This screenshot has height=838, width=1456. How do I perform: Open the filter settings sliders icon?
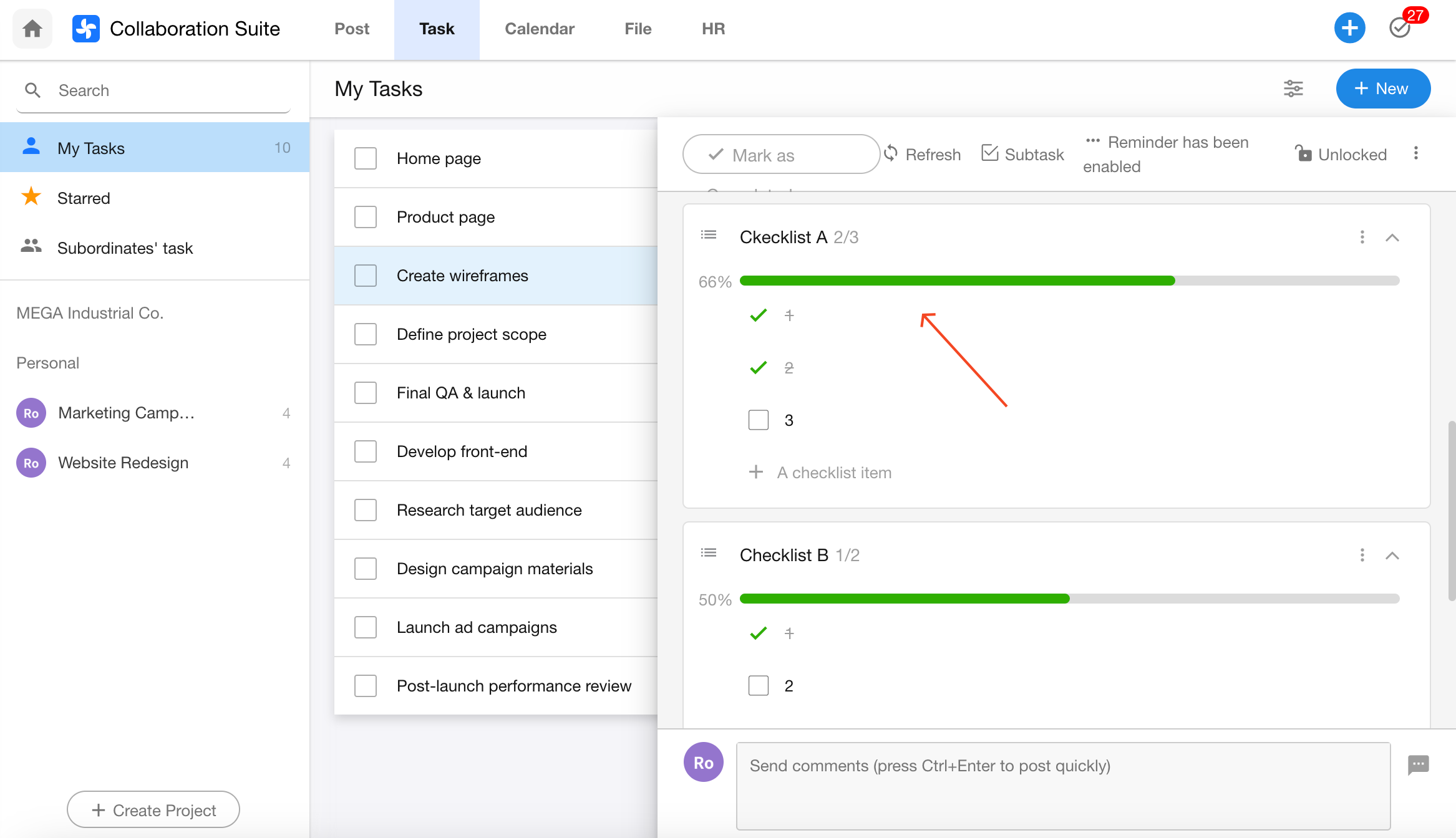(1293, 89)
